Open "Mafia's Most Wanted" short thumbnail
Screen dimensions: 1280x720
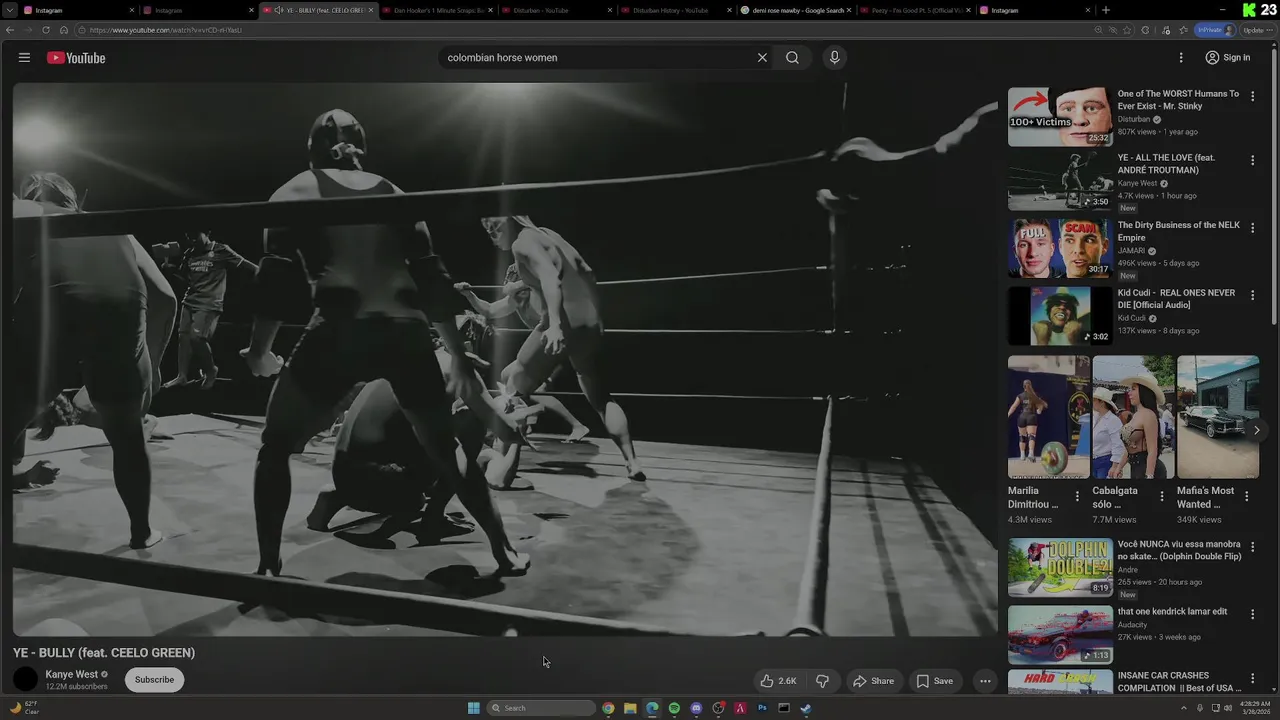pos(1218,417)
